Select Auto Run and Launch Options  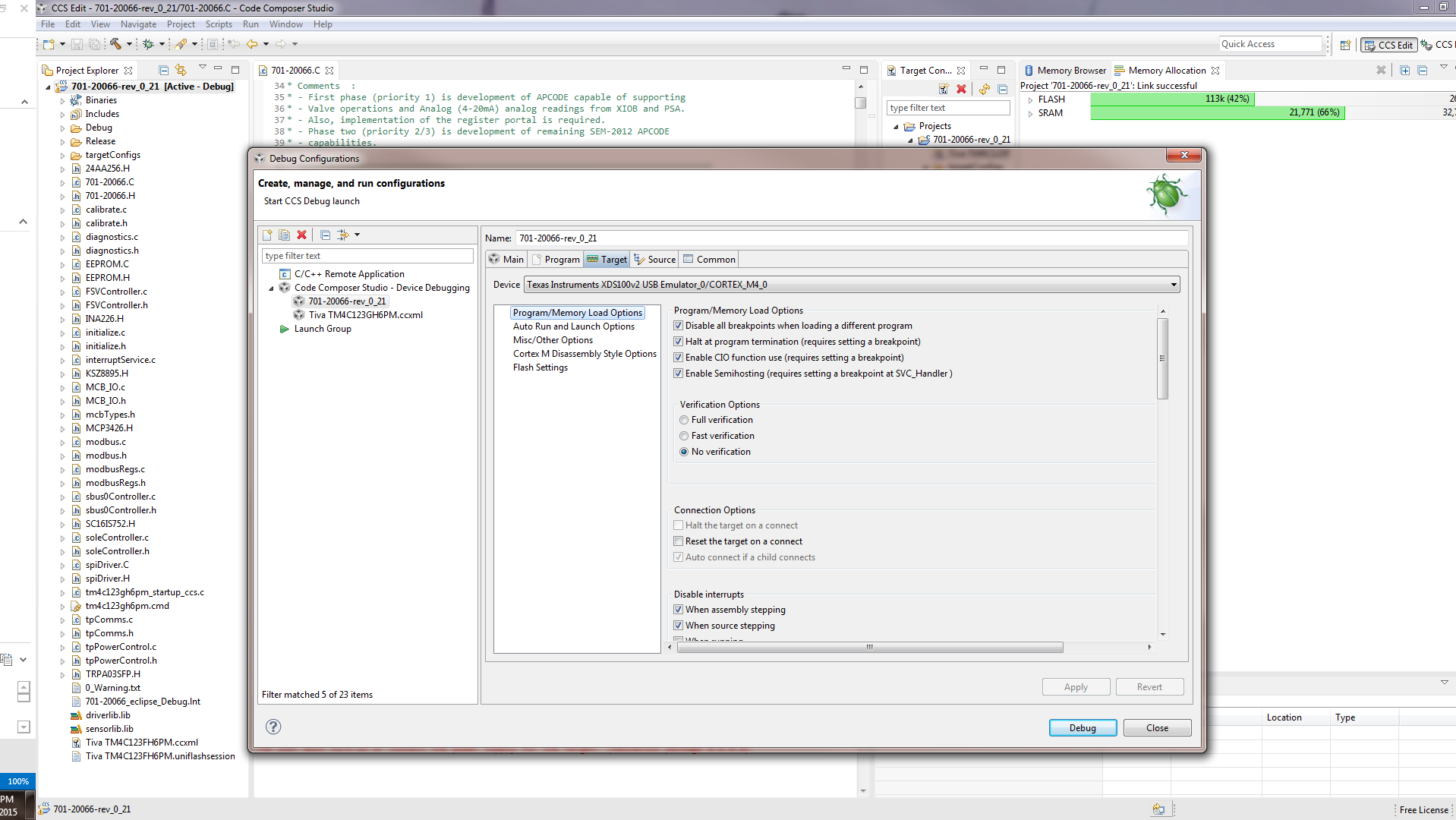(574, 326)
